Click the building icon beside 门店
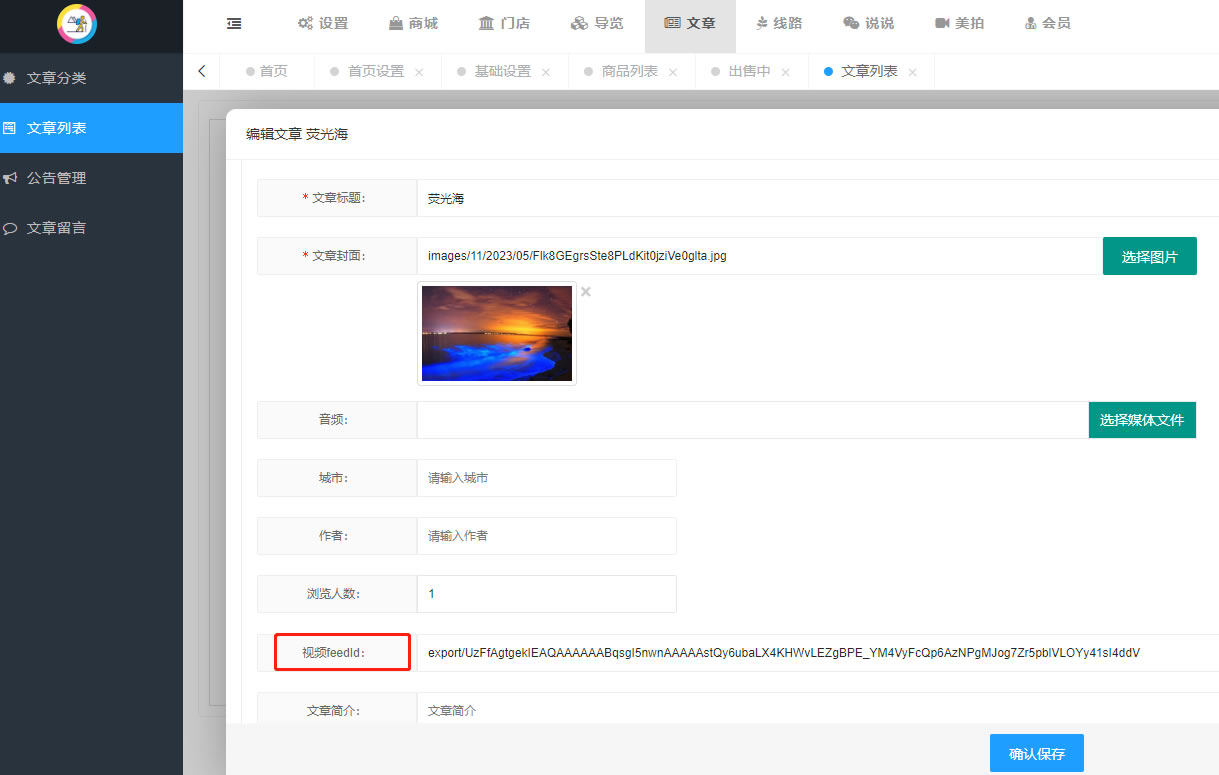The height and width of the screenshot is (775, 1219). (486, 23)
